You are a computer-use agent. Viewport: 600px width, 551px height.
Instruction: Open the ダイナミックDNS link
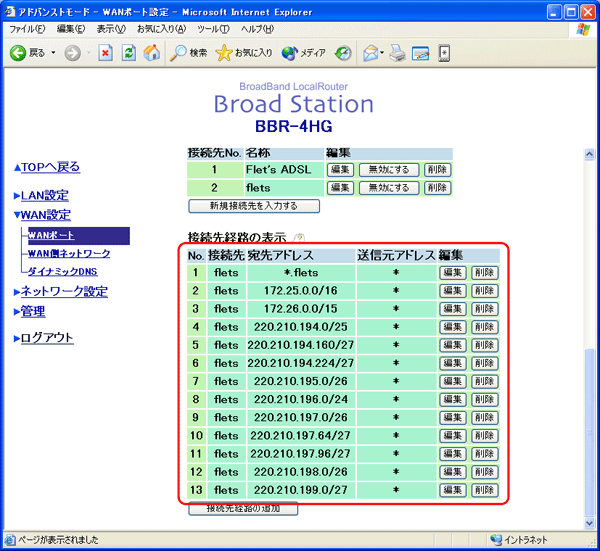62,271
